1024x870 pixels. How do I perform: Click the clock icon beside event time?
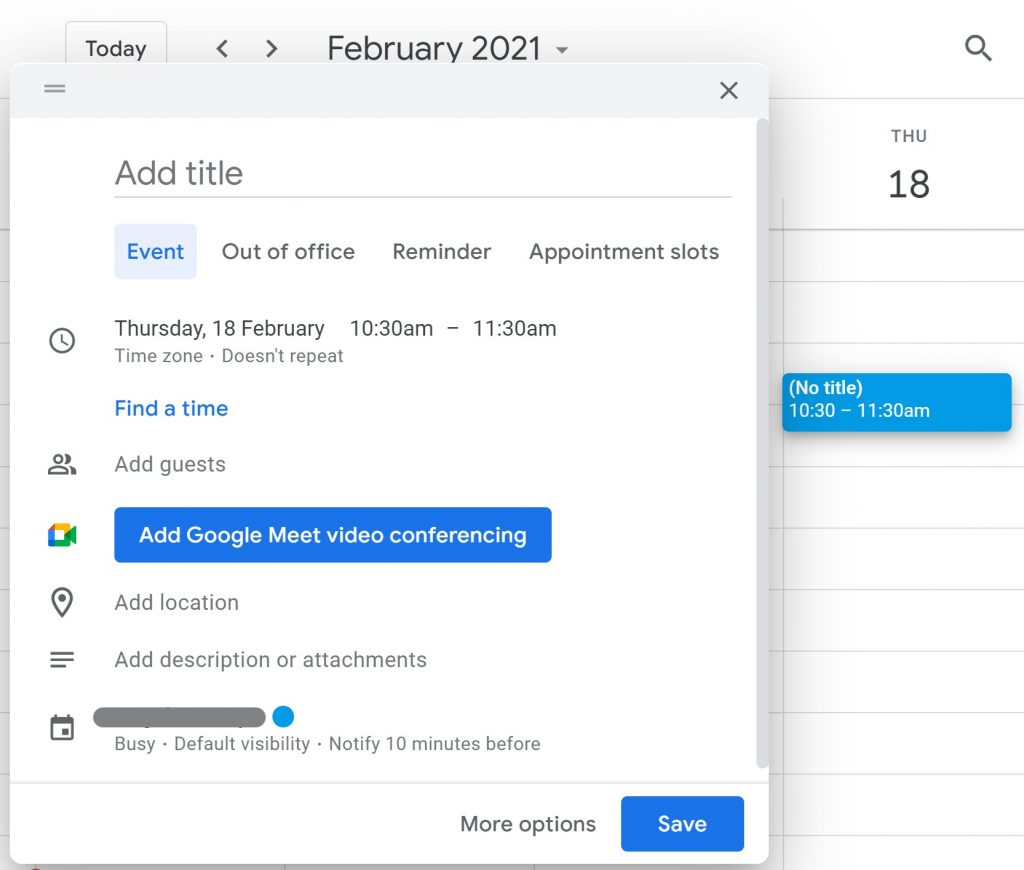click(x=62, y=340)
